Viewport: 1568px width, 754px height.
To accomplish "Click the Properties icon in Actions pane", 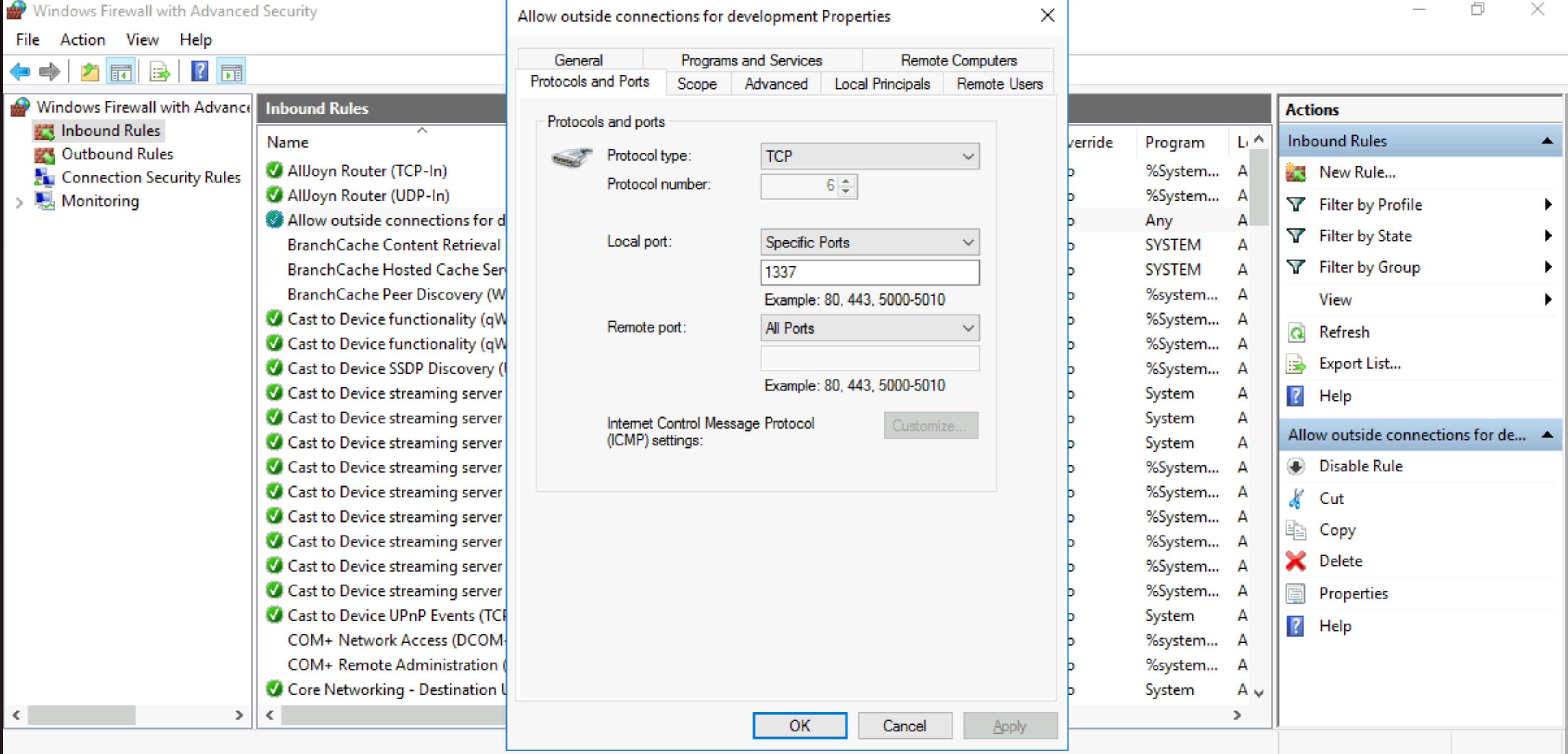I will point(1296,593).
